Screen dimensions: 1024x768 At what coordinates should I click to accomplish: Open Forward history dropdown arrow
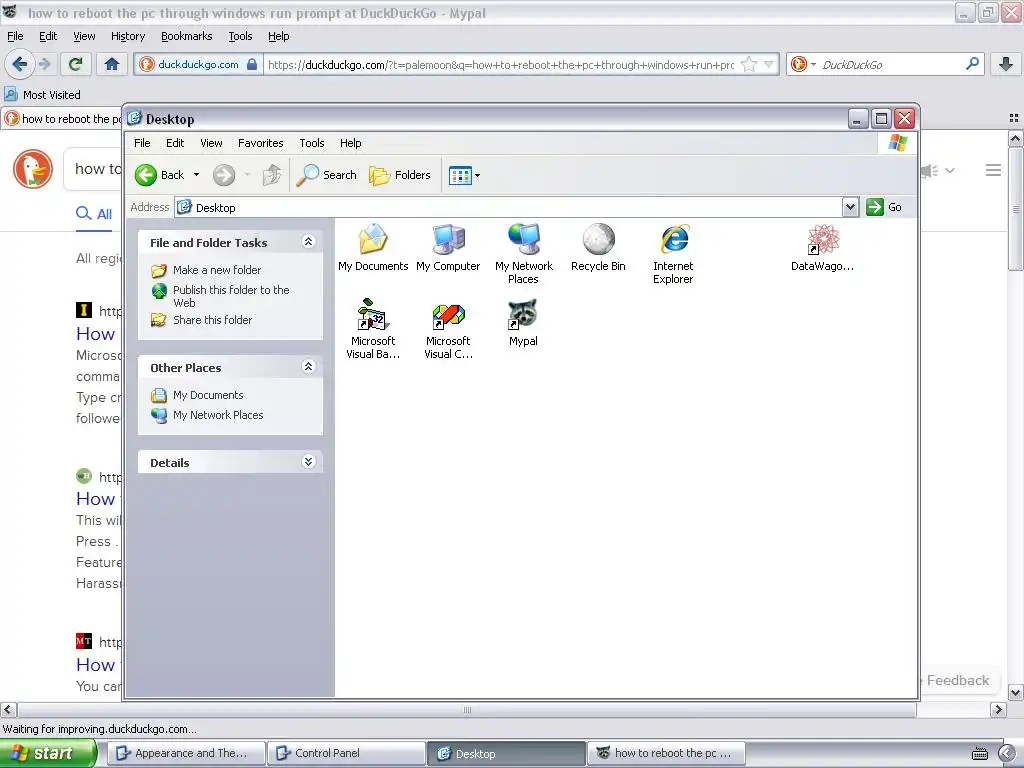(x=247, y=175)
